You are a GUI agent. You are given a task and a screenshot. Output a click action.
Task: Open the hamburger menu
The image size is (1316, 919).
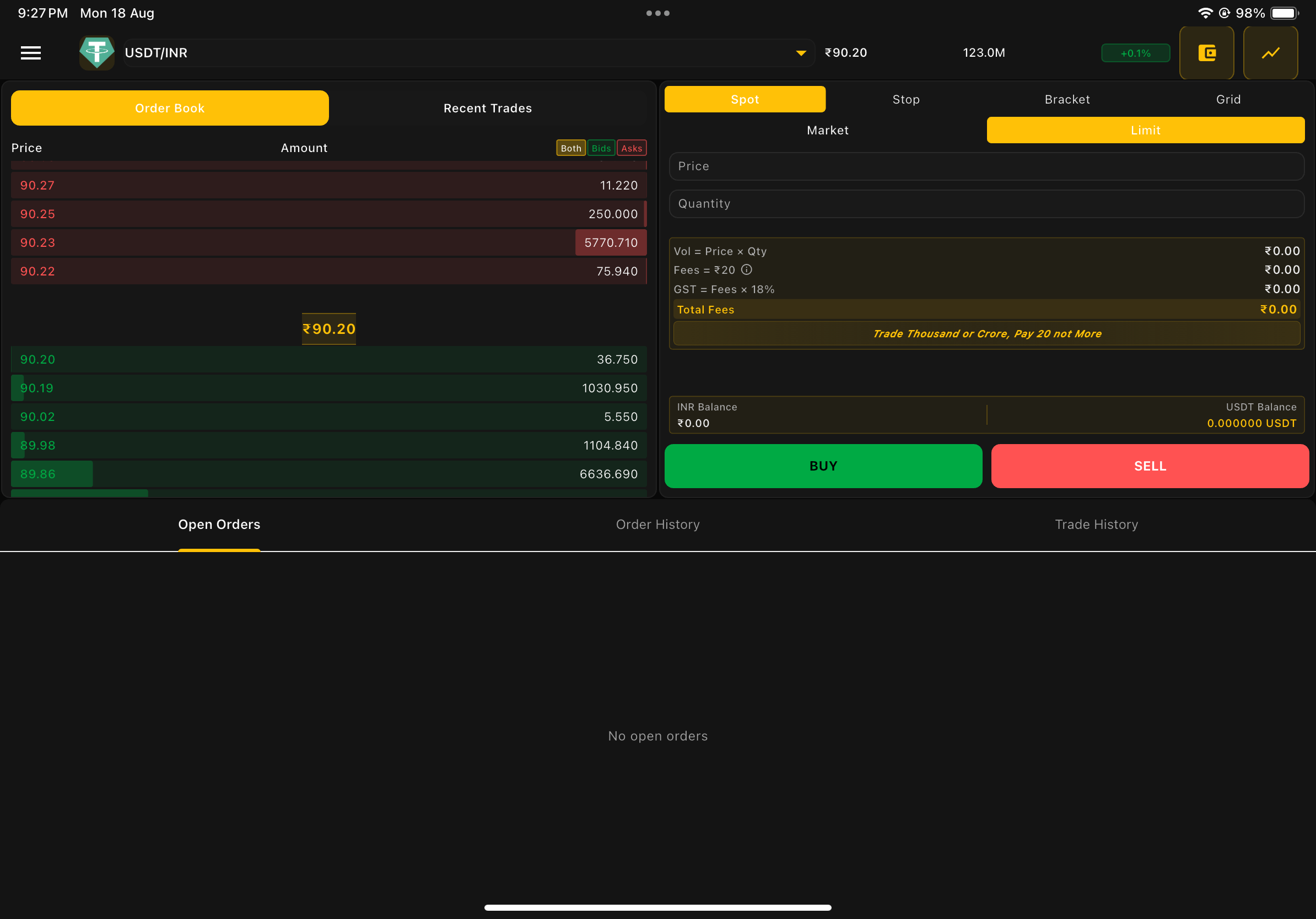(31, 53)
